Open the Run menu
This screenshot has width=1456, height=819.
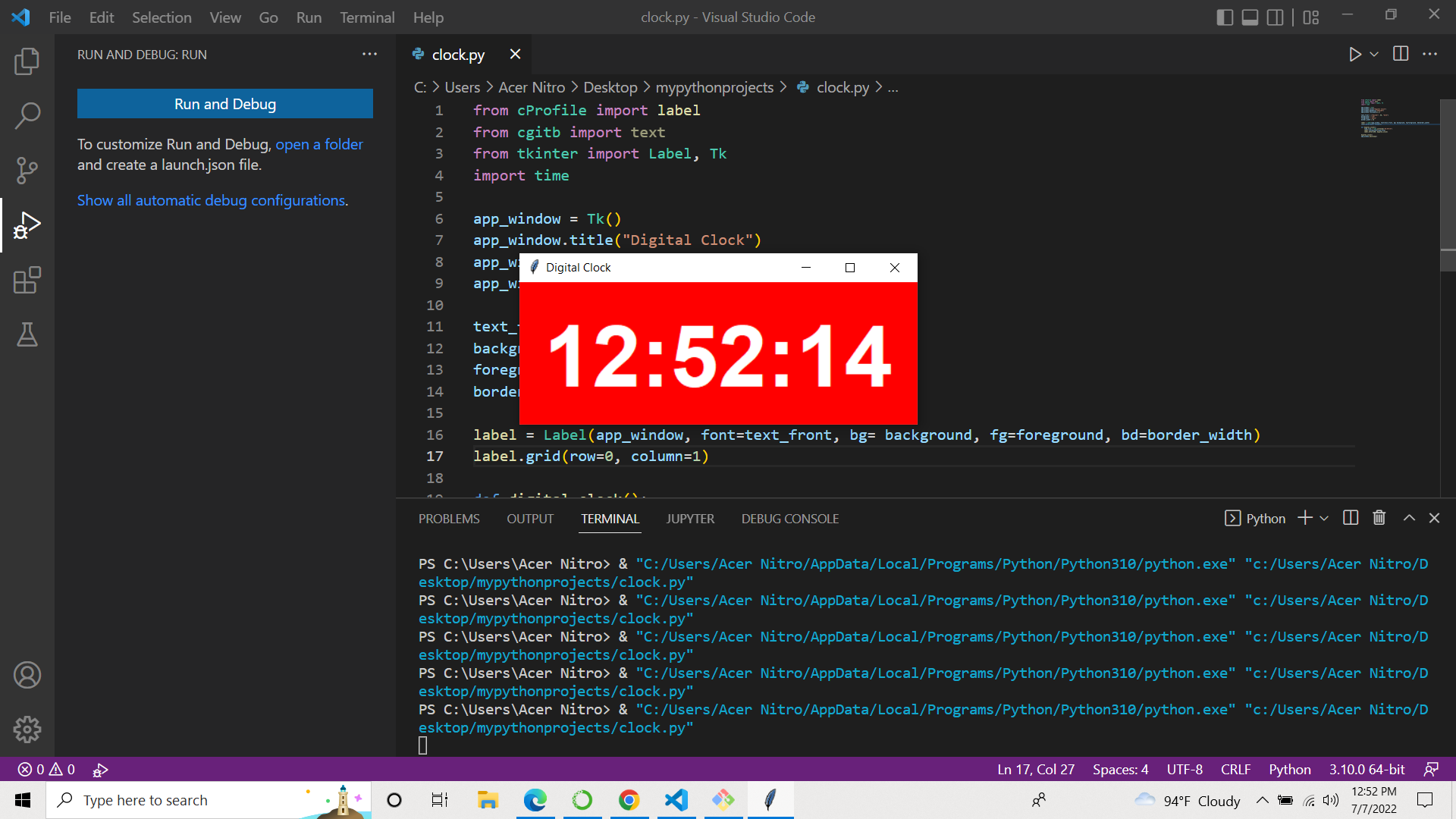pyautogui.click(x=309, y=17)
